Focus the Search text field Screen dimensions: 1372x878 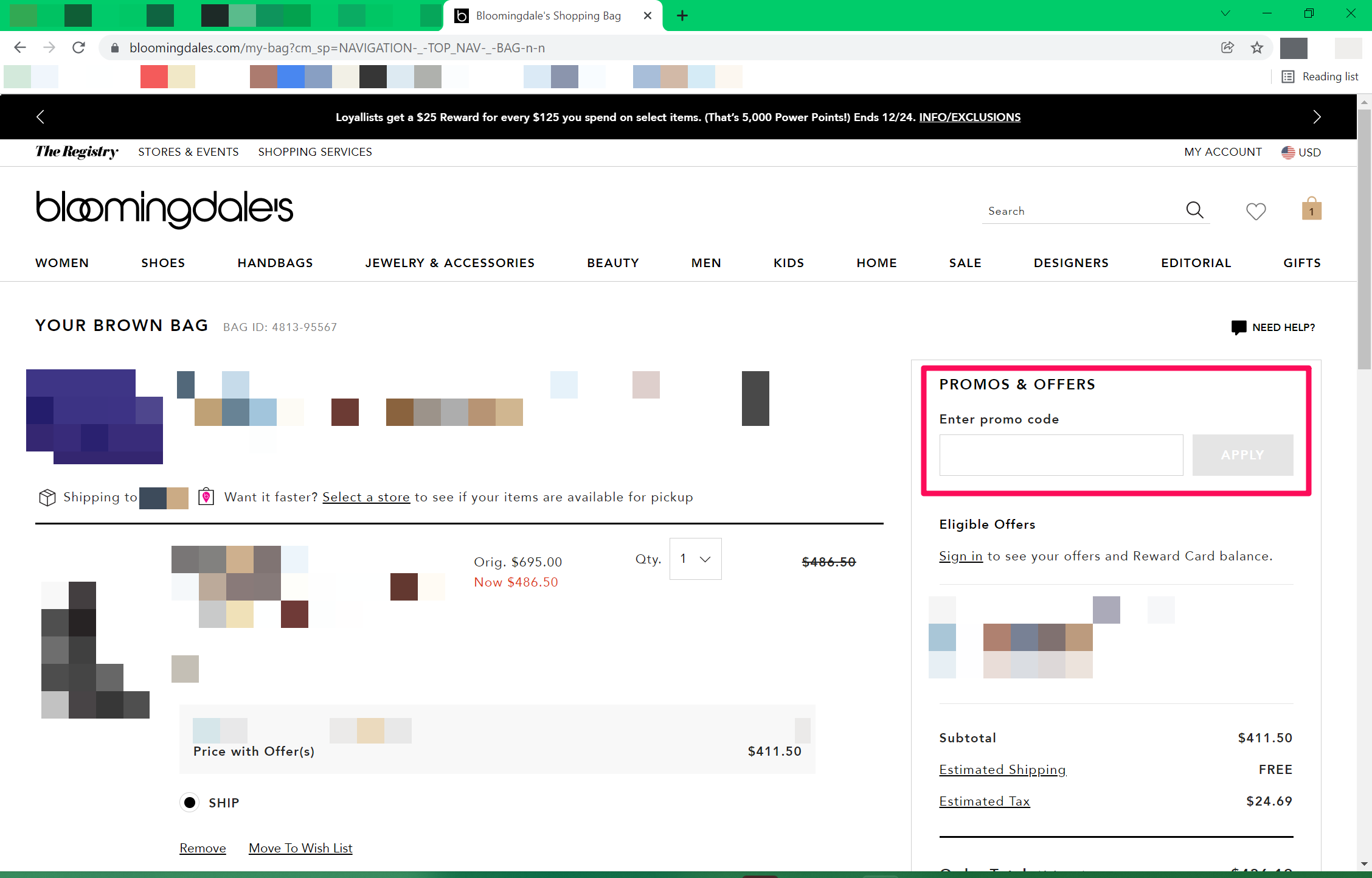[x=1081, y=211]
